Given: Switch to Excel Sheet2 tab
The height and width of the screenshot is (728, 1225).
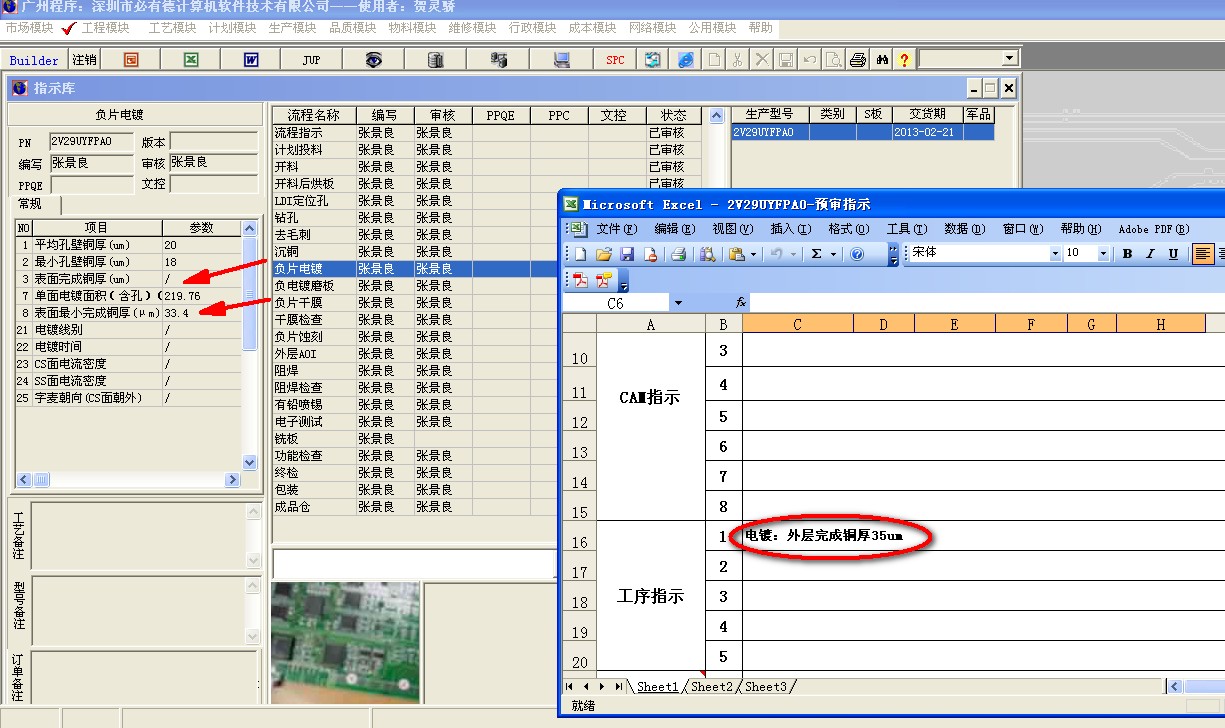Looking at the screenshot, I should 711,686.
